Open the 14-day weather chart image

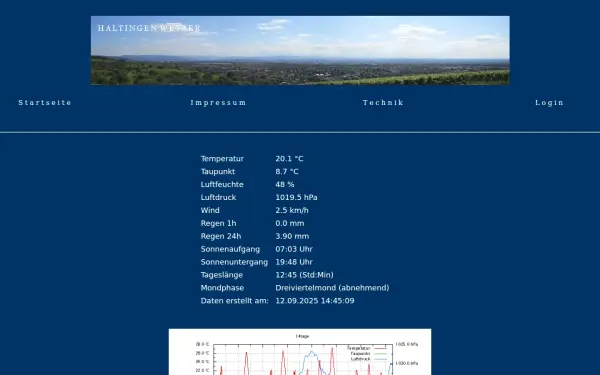[x=300, y=352]
